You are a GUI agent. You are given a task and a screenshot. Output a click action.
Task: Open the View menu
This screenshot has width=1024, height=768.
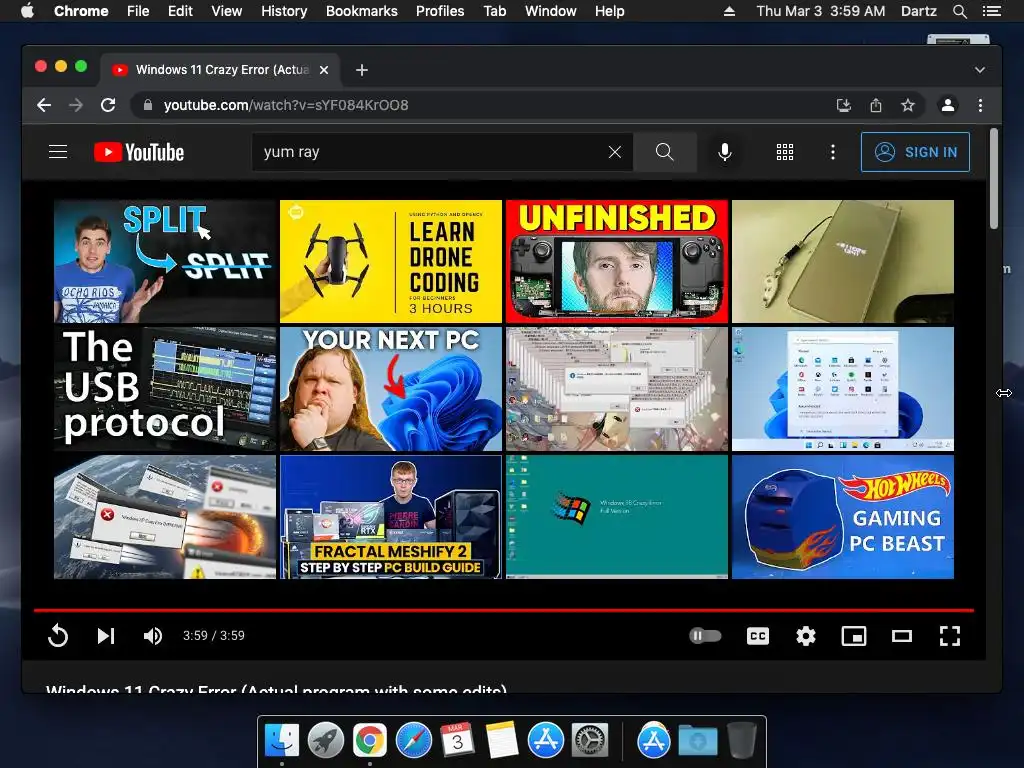tap(227, 11)
